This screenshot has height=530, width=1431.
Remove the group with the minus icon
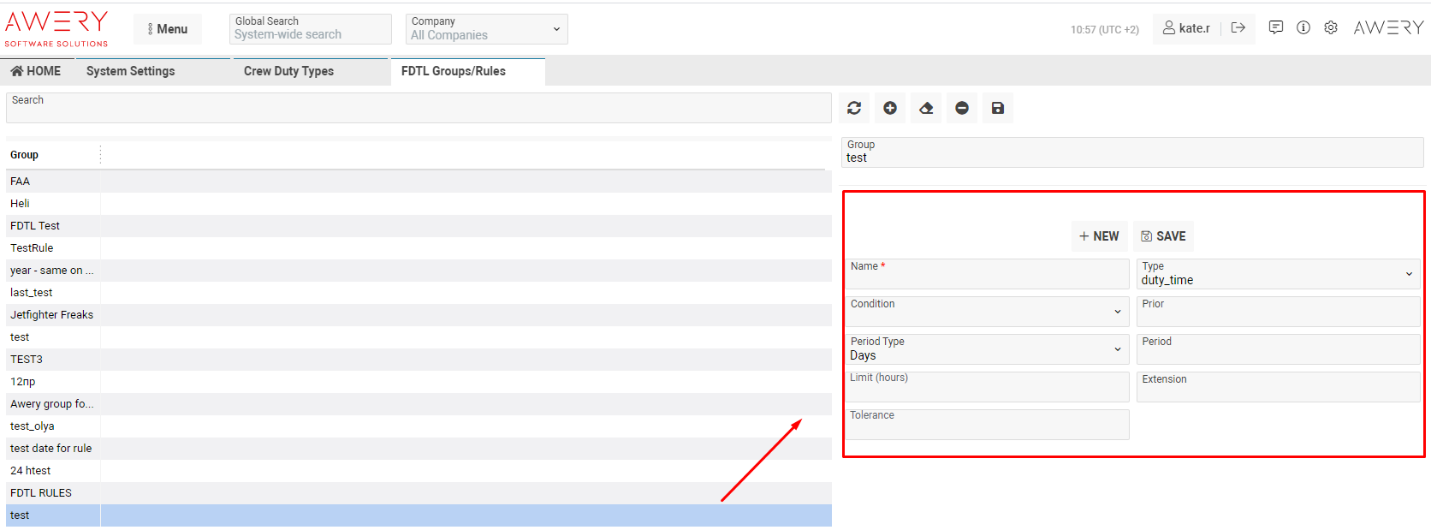[962, 108]
